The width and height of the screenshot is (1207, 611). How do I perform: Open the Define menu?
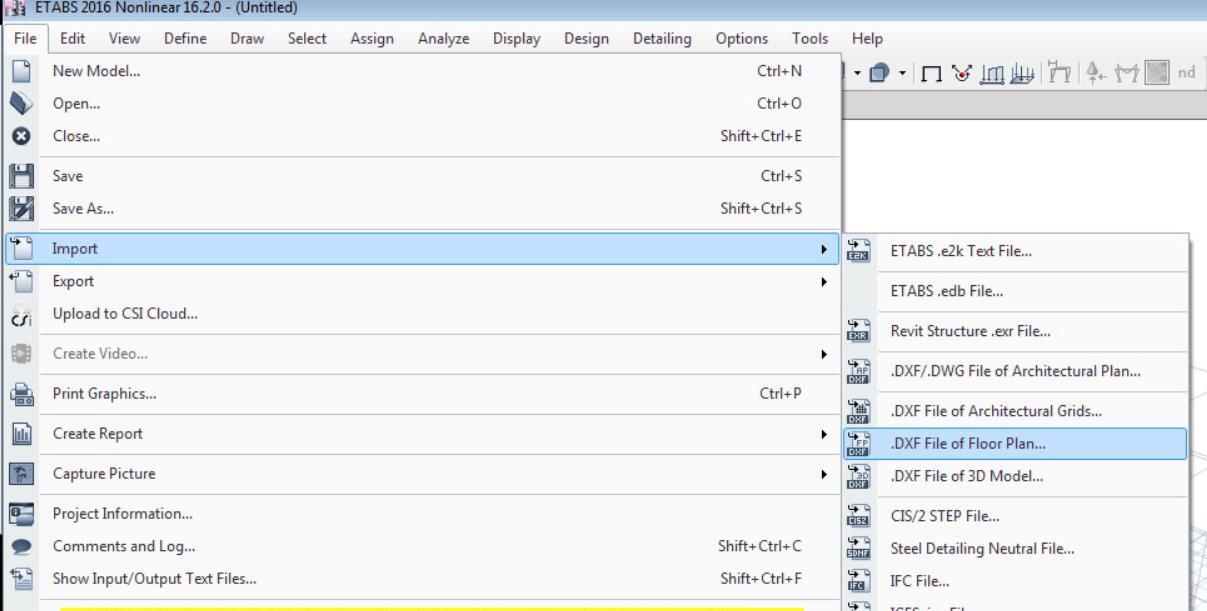185,38
